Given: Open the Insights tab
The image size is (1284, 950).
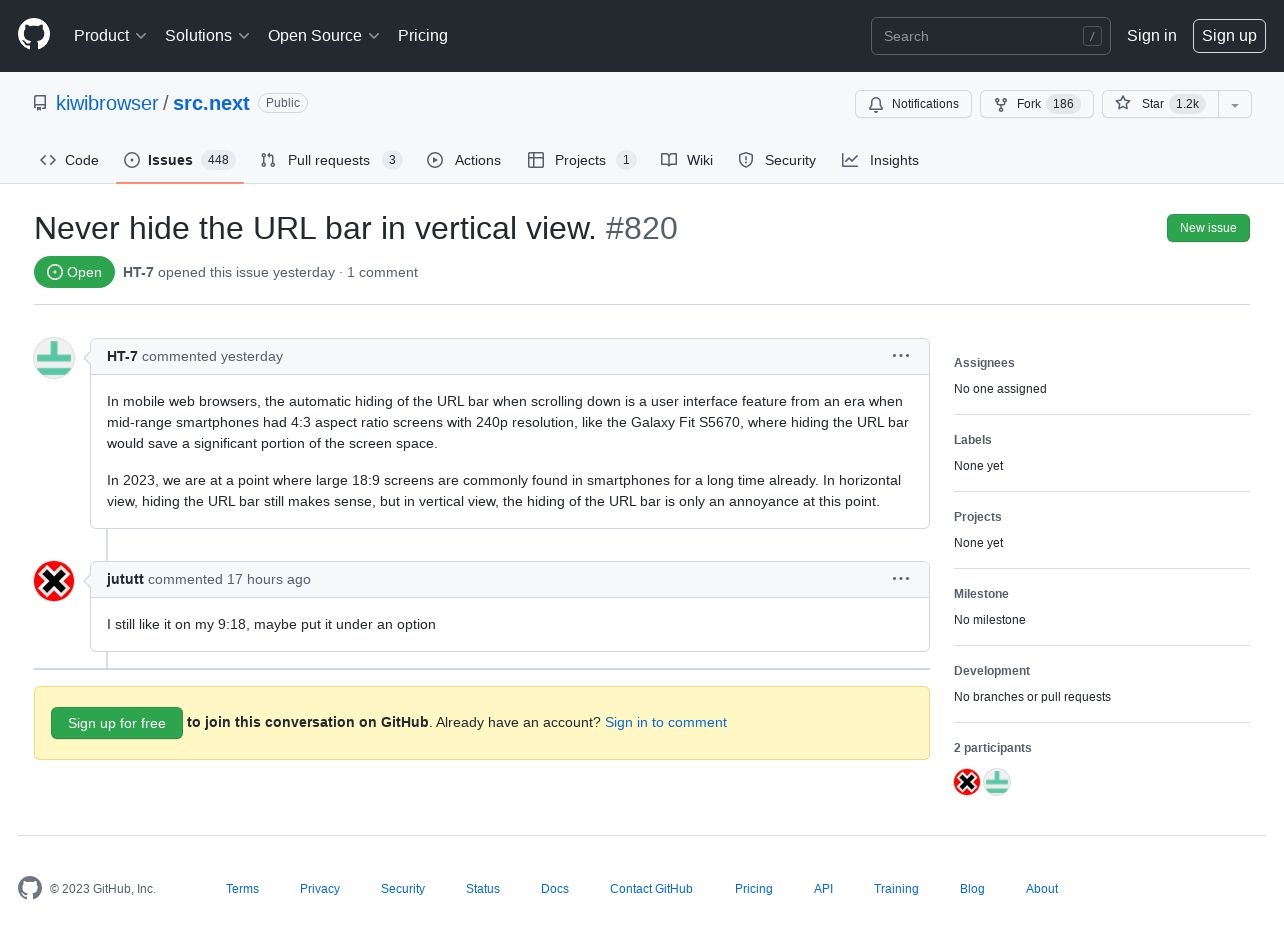Looking at the screenshot, I should 880,160.
